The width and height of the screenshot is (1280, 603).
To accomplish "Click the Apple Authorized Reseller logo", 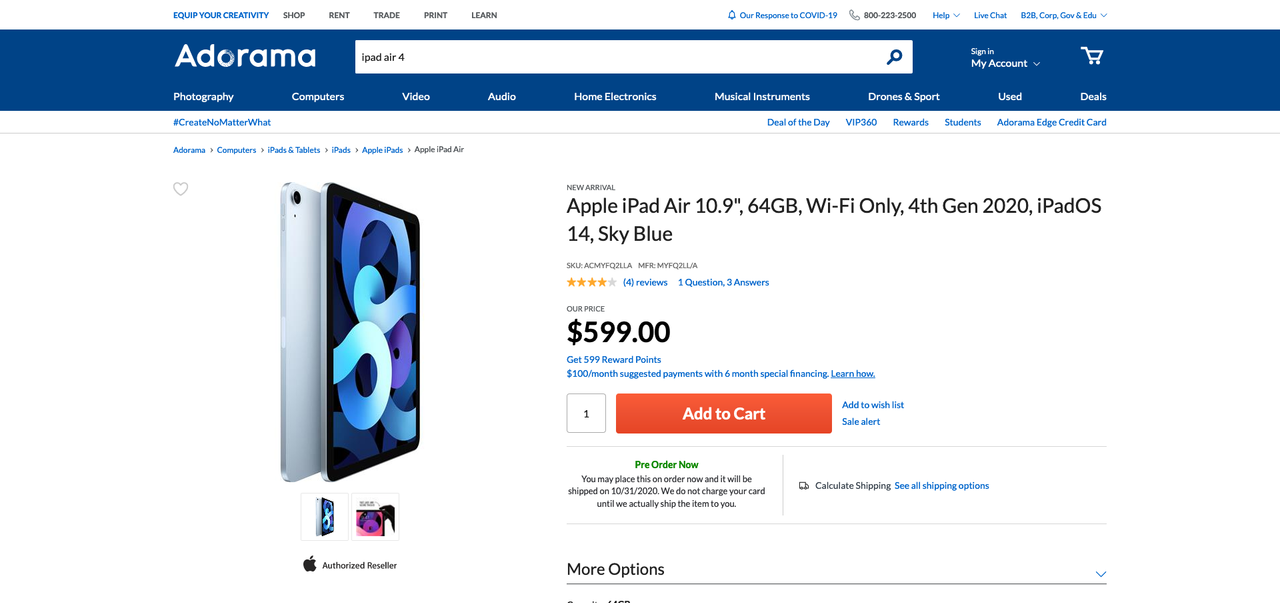I will (350, 565).
